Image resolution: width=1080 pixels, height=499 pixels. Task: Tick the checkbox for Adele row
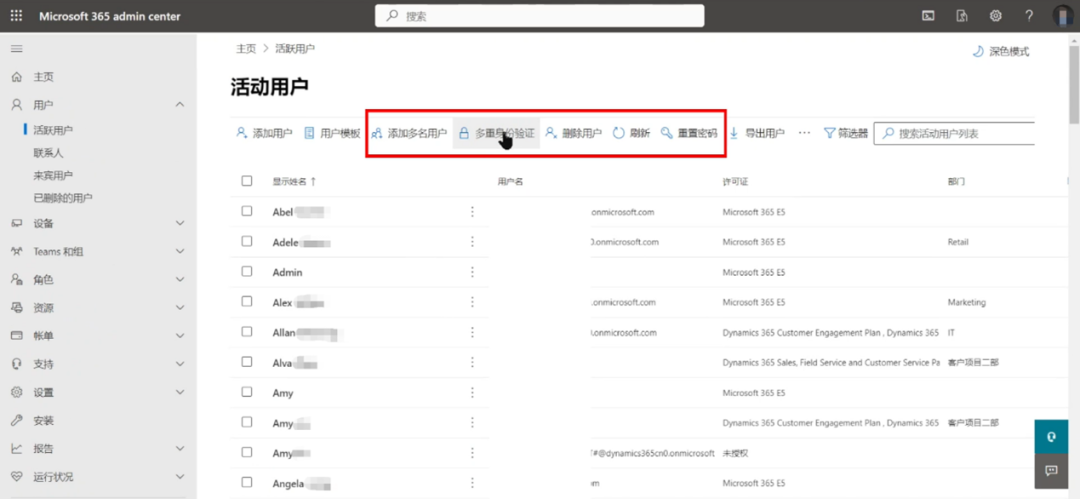click(x=247, y=241)
